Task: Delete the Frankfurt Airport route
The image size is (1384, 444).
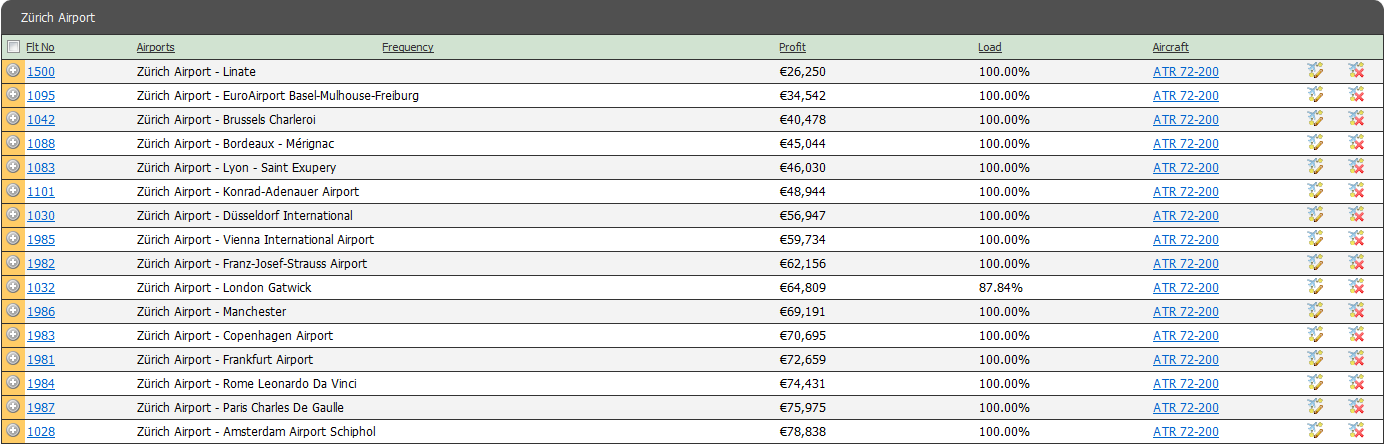Action: pyautogui.click(x=1356, y=358)
